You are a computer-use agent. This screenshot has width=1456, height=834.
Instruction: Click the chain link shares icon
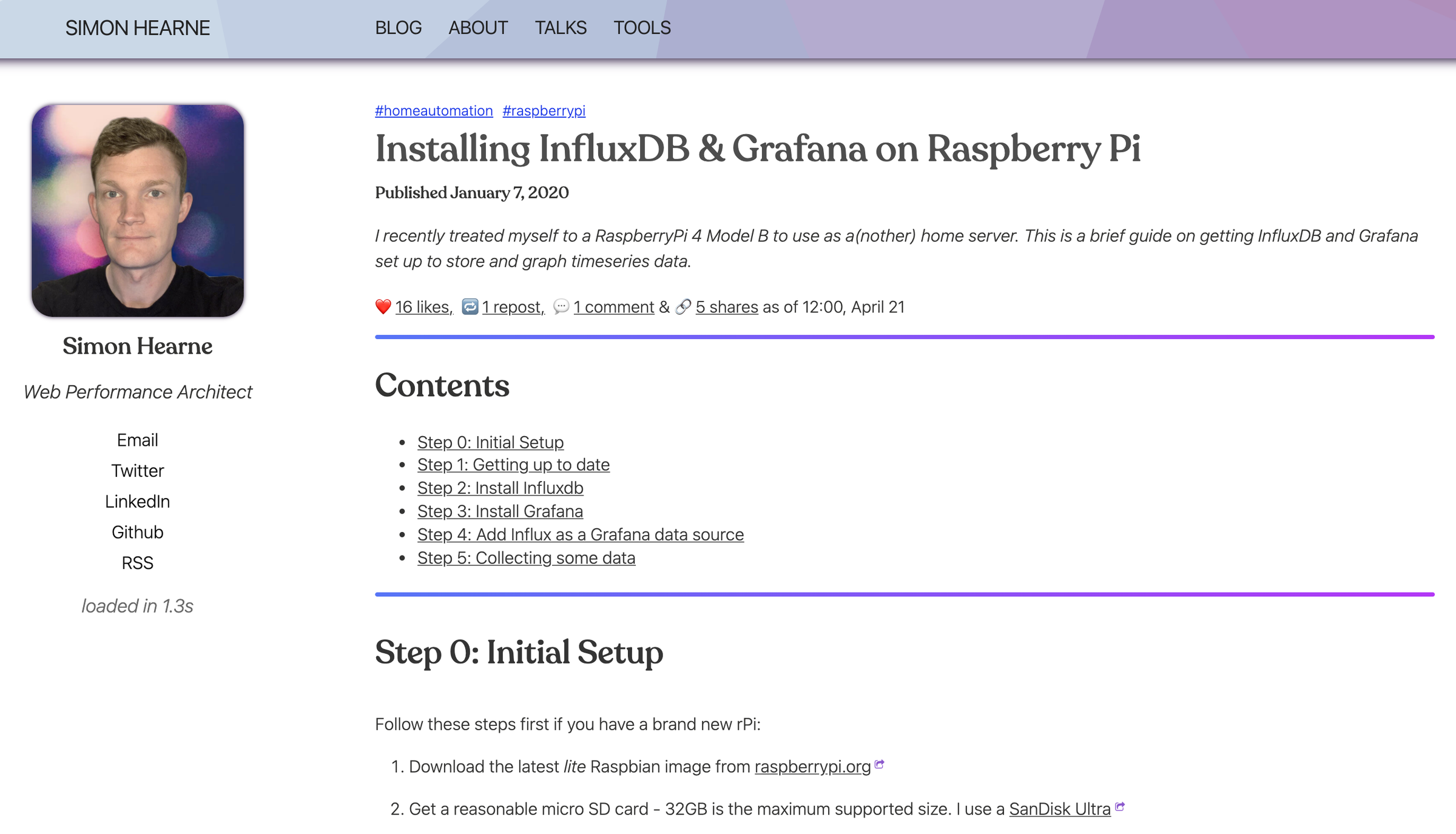[x=683, y=307]
